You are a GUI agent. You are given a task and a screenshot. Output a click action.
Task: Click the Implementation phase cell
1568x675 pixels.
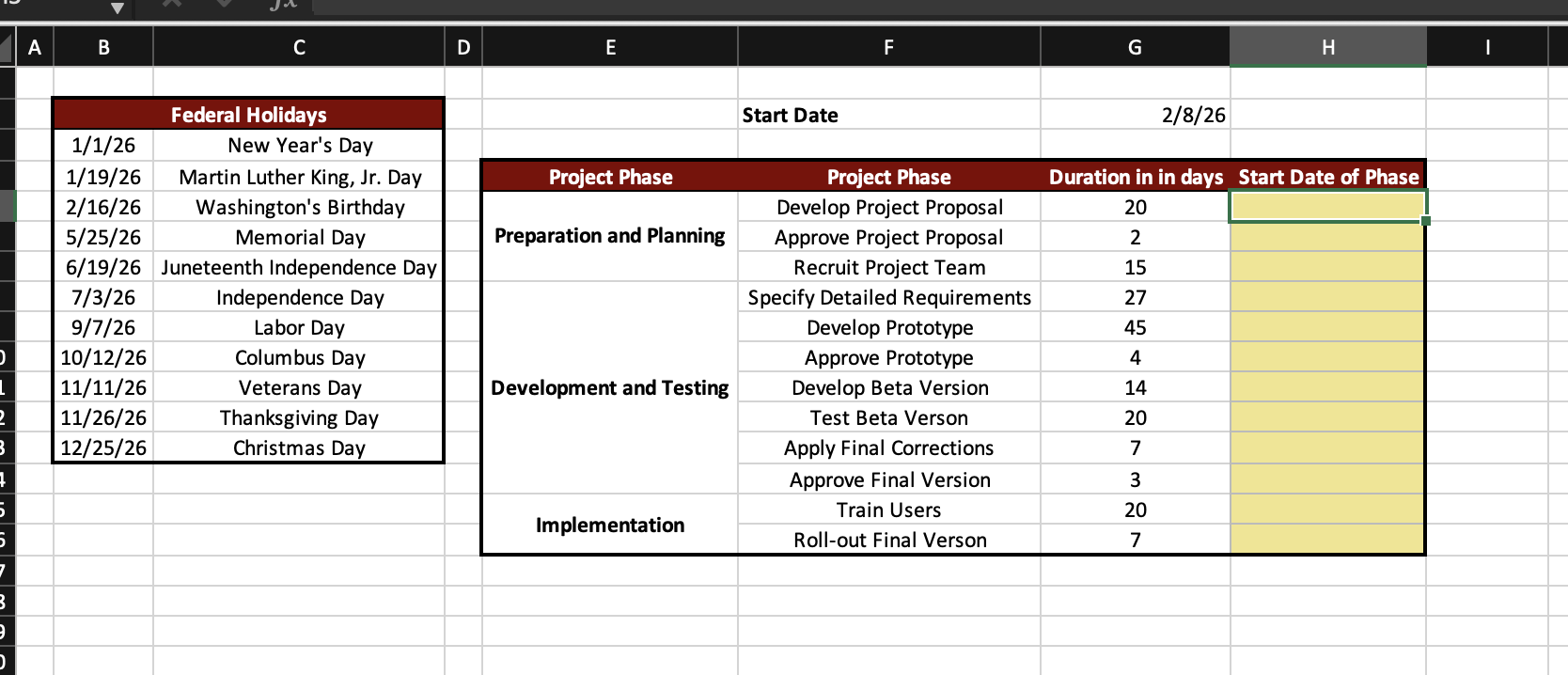pos(609,525)
